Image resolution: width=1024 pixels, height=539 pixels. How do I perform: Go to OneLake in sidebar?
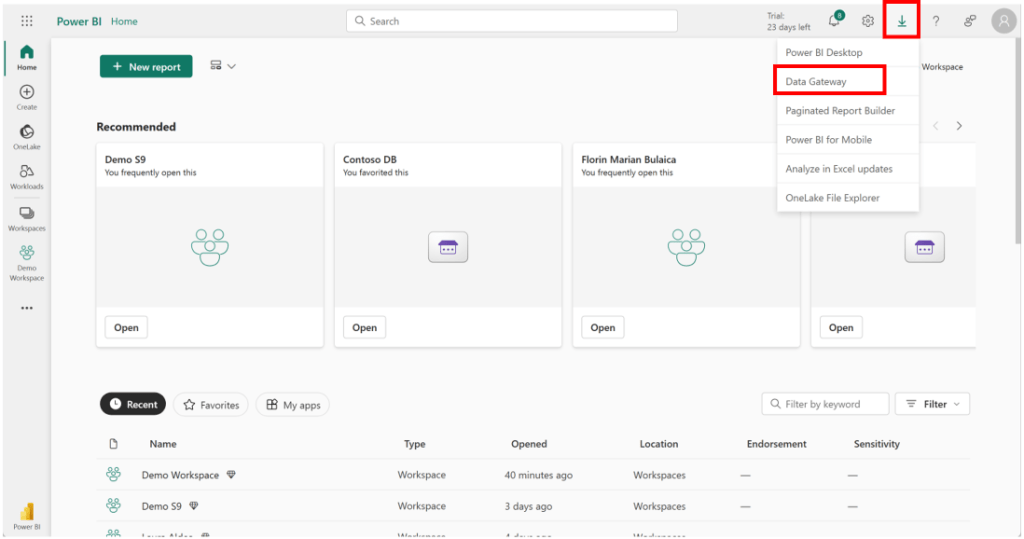point(27,137)
